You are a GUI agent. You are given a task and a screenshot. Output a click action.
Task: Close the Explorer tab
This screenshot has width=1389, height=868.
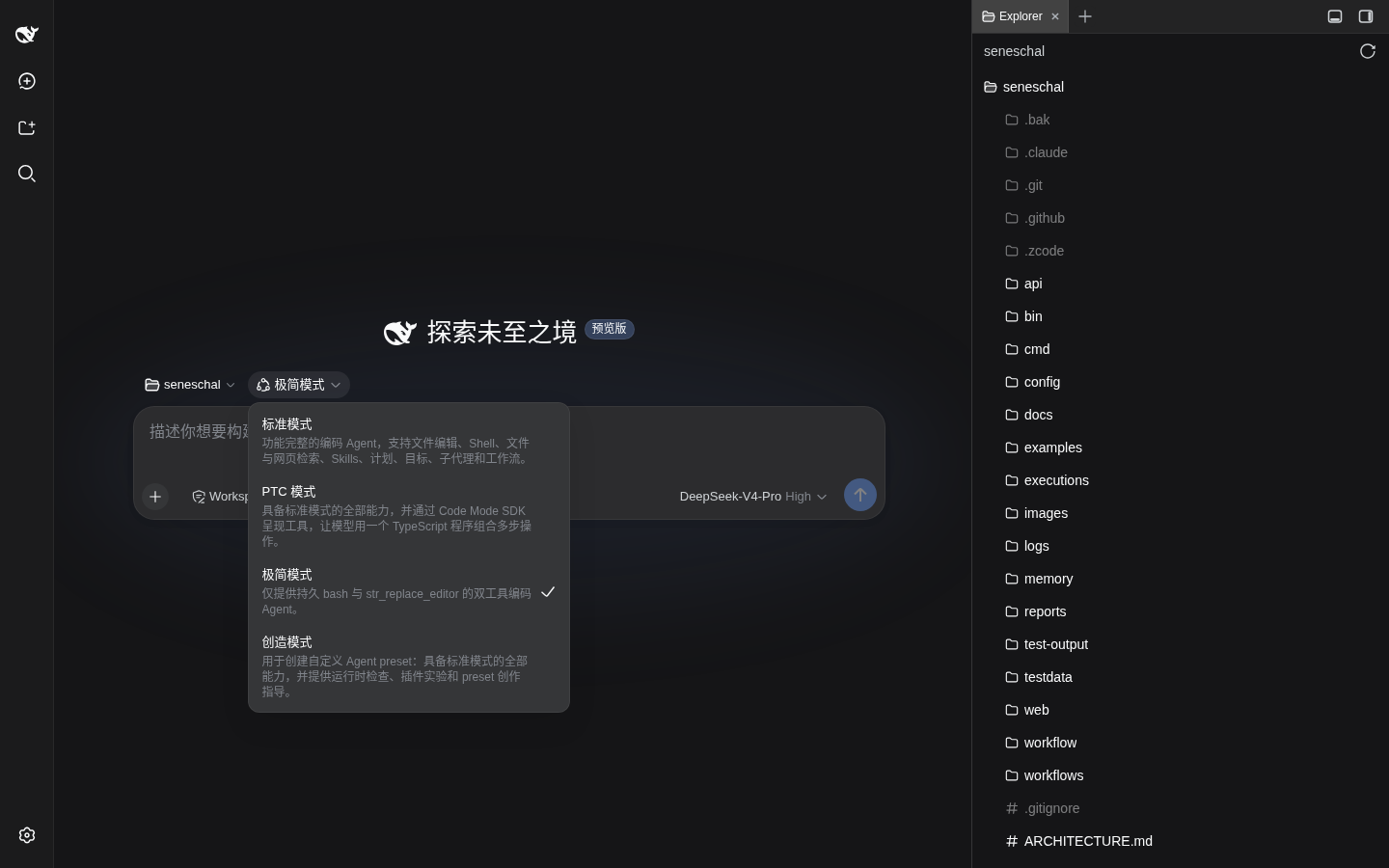pyautogui.click(x=1055, y=16)
